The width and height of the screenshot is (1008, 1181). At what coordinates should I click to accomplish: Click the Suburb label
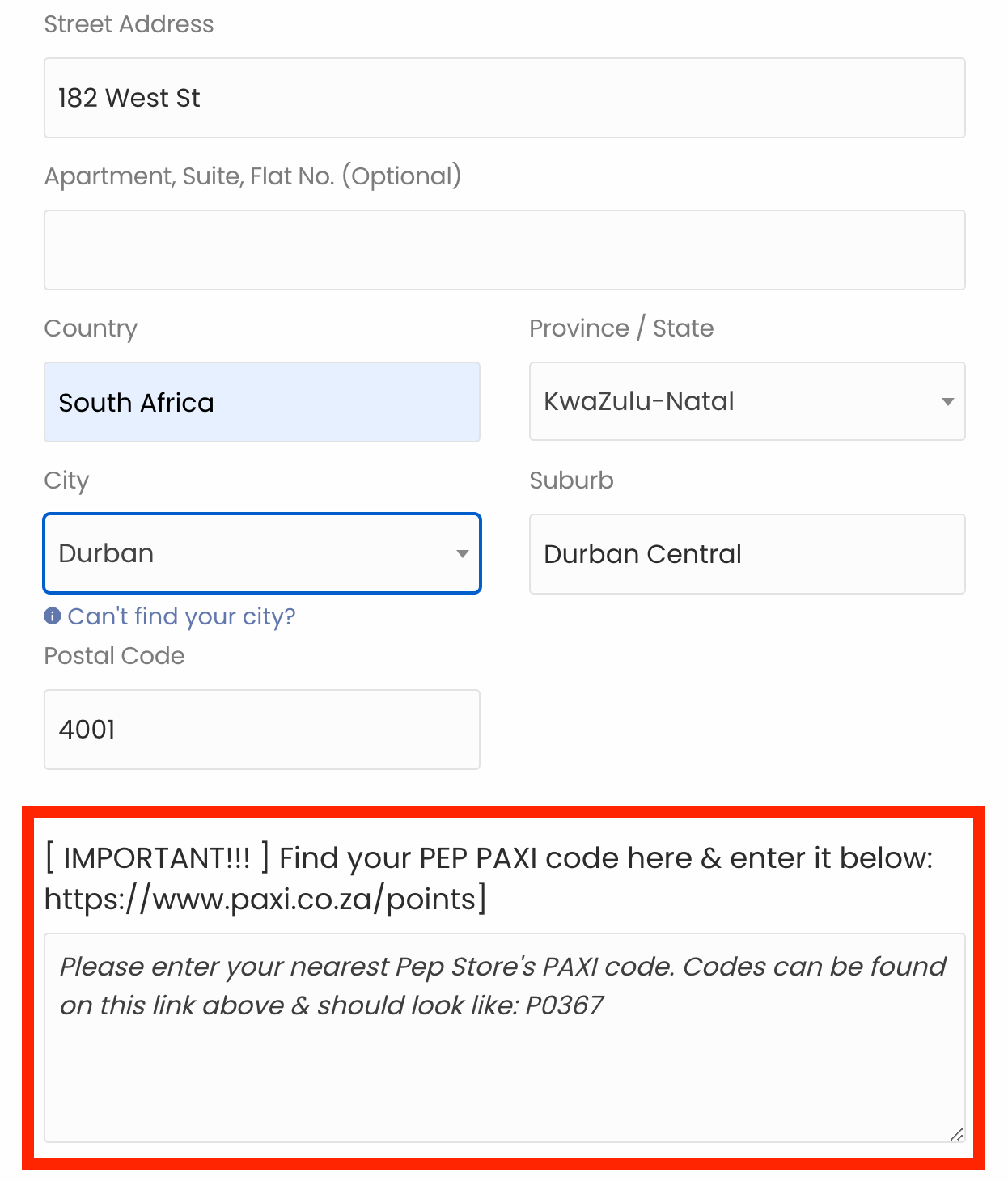click(x=571, y=480)
